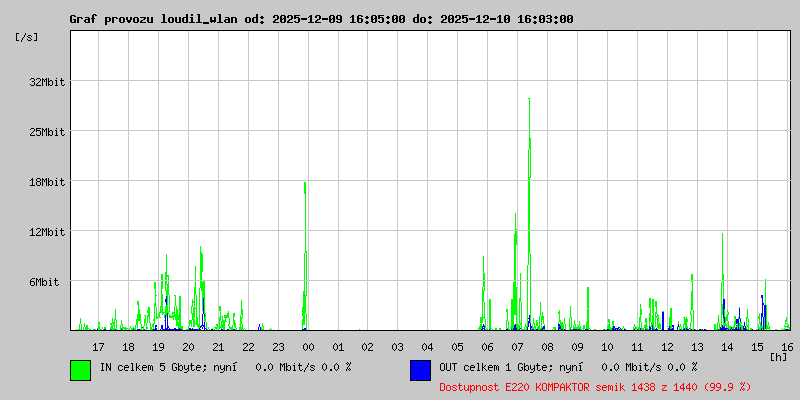Click the hour label 19 on x-axis
The width and height of the screenshot is (800, 400).
pyautogui.click(x=158, y=347)
